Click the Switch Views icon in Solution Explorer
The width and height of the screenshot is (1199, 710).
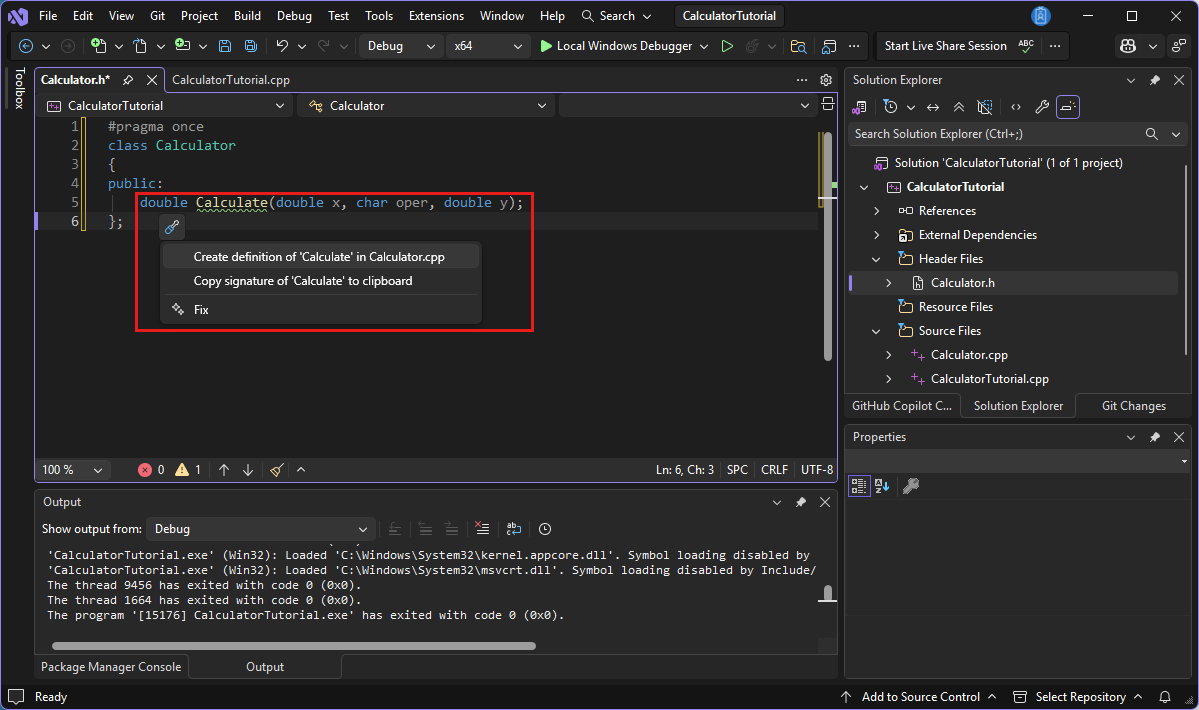pyautogui.click(x=859, y=107)
